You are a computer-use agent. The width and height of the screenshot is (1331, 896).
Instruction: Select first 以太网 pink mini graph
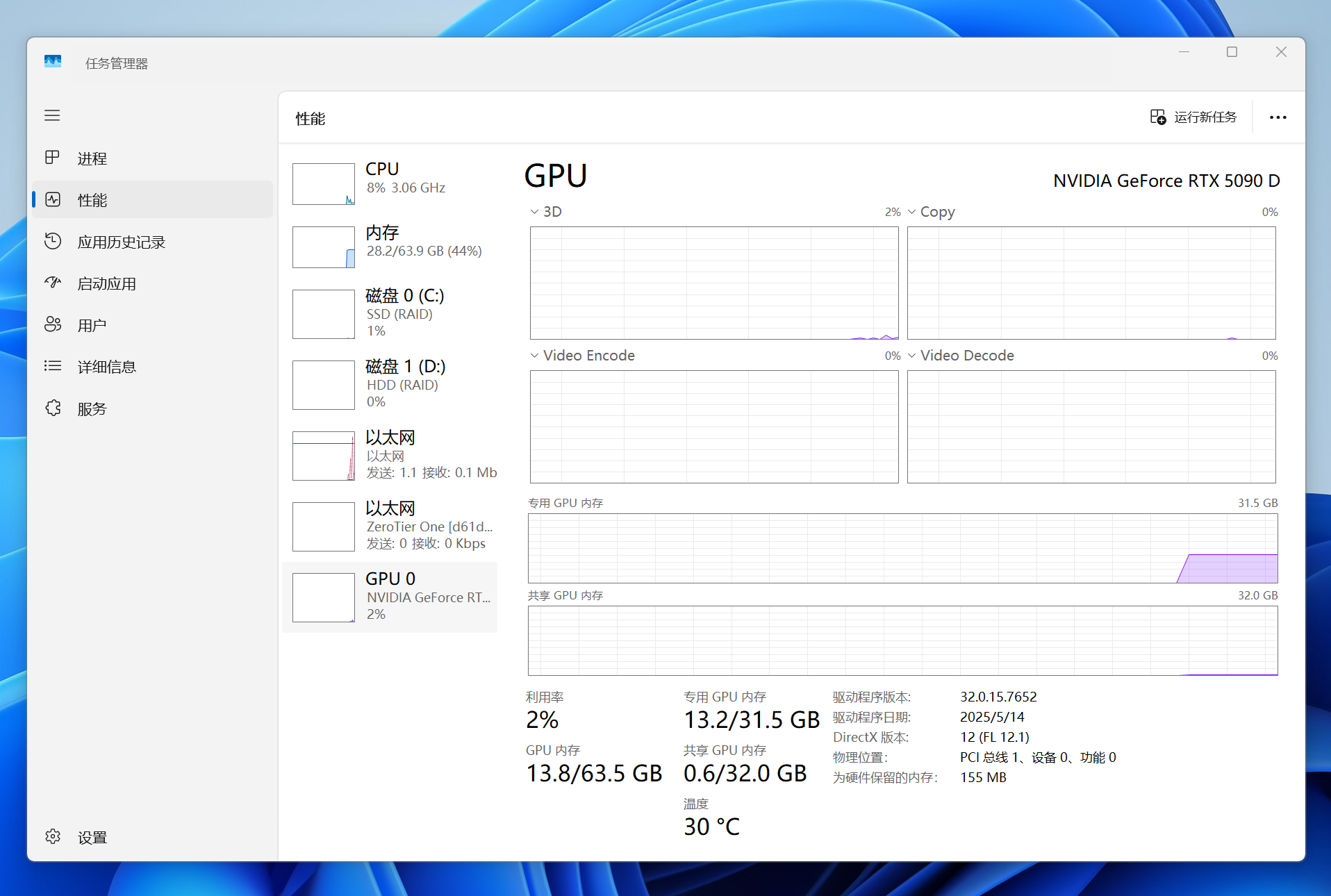(324, 456)
